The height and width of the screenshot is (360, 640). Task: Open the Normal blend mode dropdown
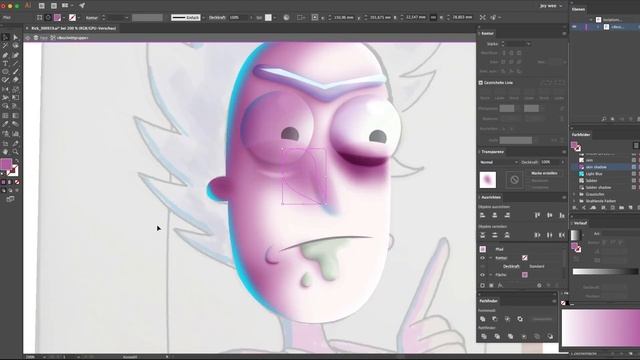click(499, 162)
